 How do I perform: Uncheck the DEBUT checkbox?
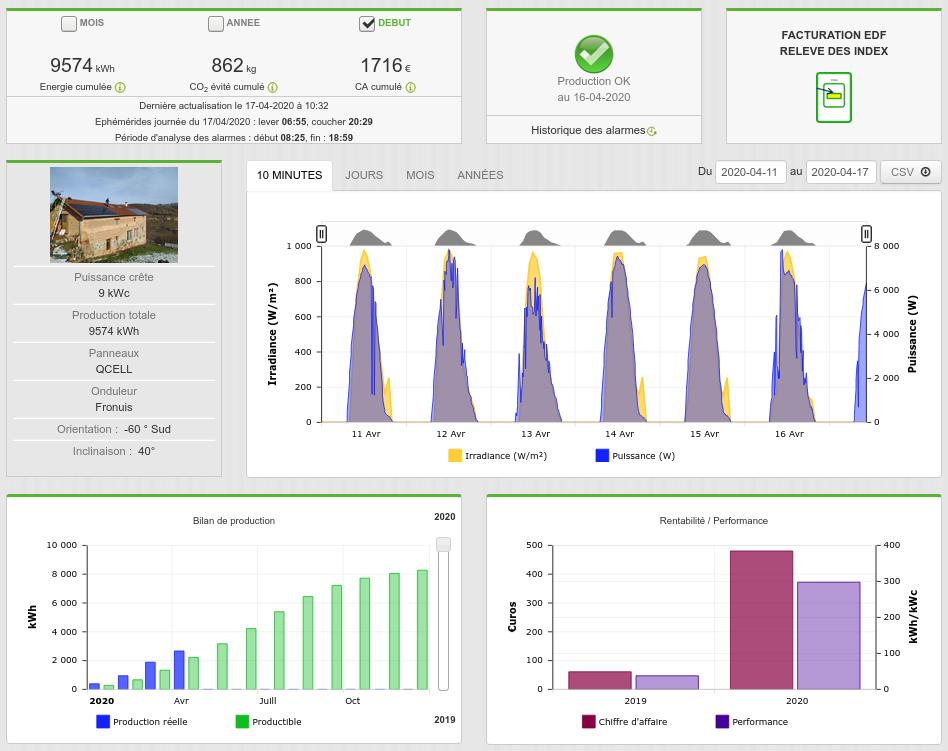point(367,23)
